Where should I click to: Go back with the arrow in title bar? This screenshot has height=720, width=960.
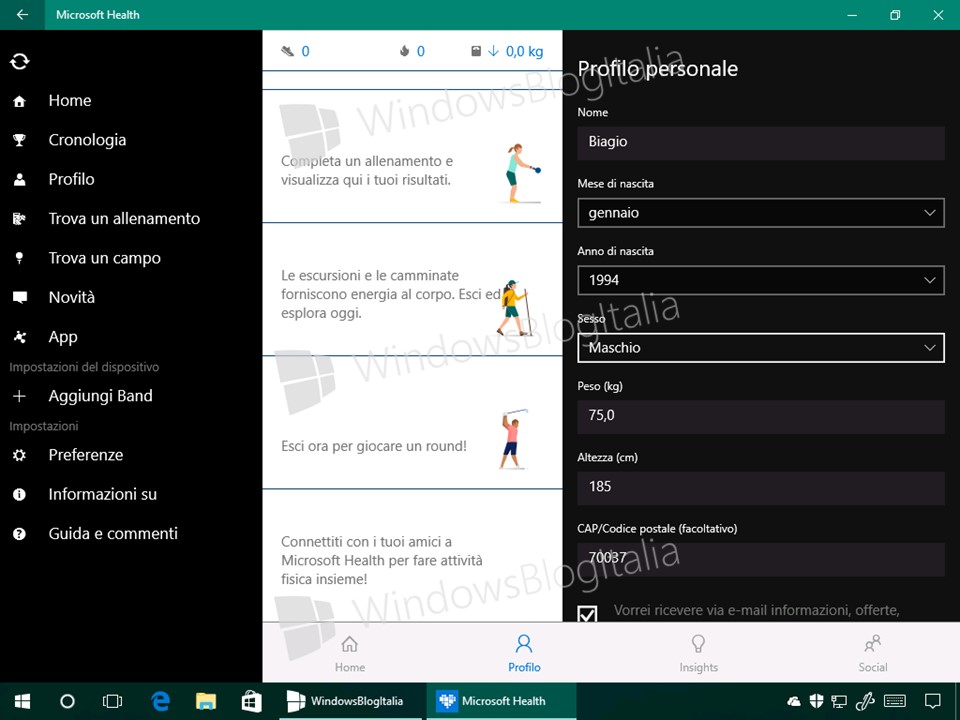pyautogui.click(x=22, y=15)
